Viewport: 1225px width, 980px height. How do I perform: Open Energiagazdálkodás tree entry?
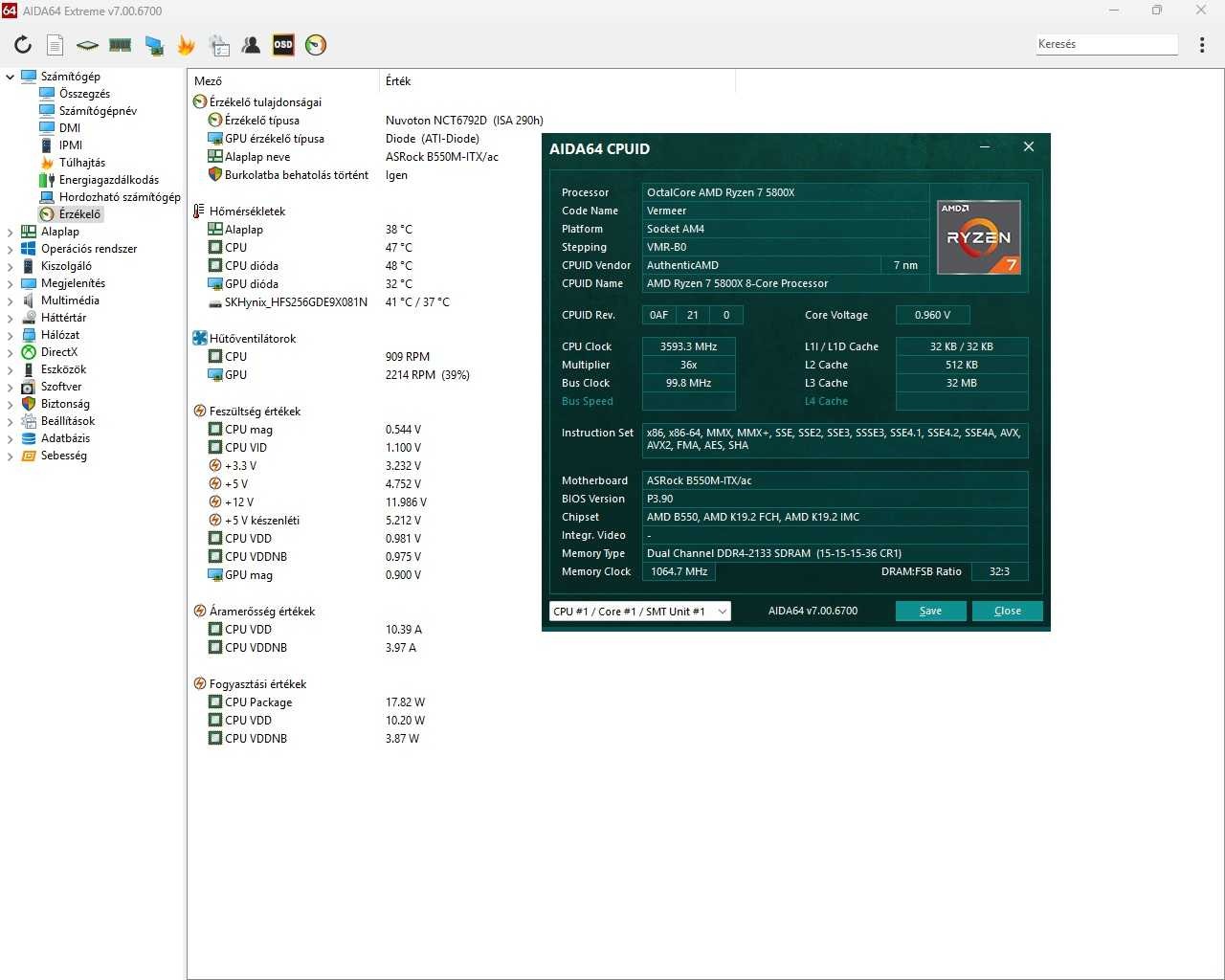(x=109, y=180)
